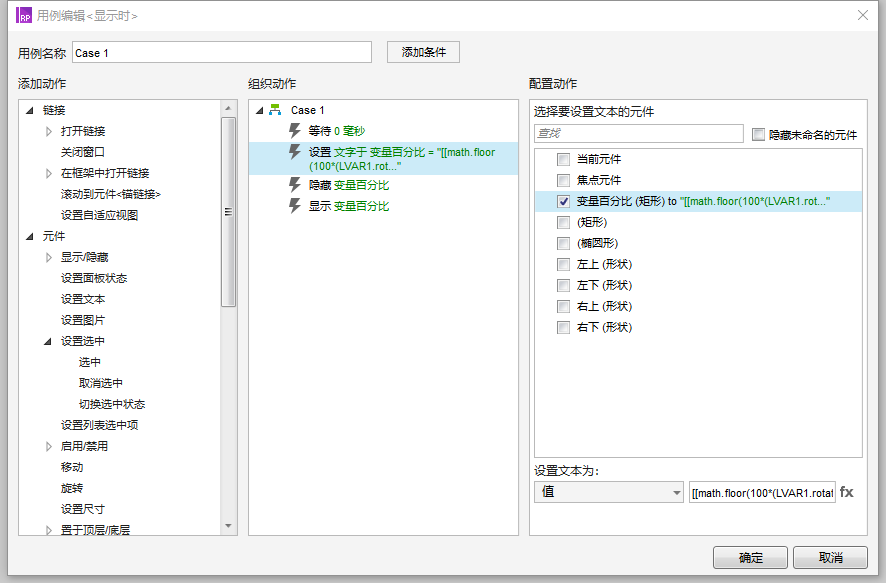The width and height of the screenshot is (886, 583).
Task: Click scroll down arrow in 添加动作 list
Action: (228, 526)
